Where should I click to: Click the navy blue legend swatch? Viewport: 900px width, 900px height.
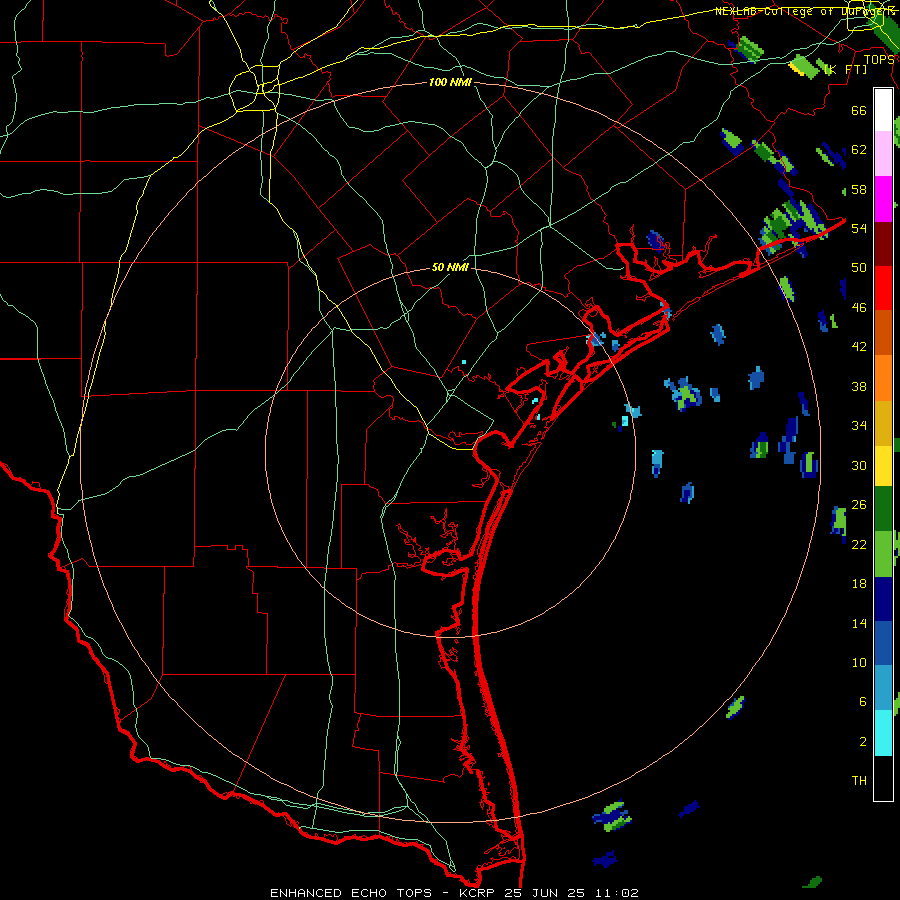883,599
